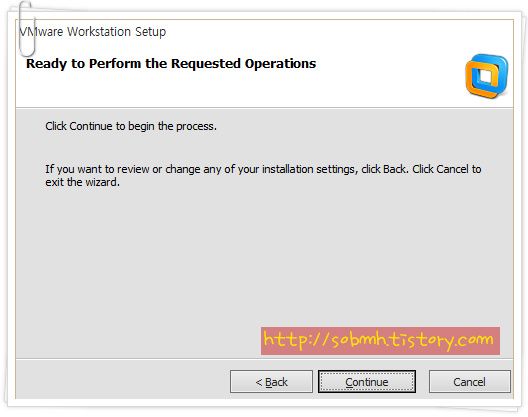Screen dimensions: 528x417
Task: Click the VMware Workstation logo icon
Action: [487, 76]
